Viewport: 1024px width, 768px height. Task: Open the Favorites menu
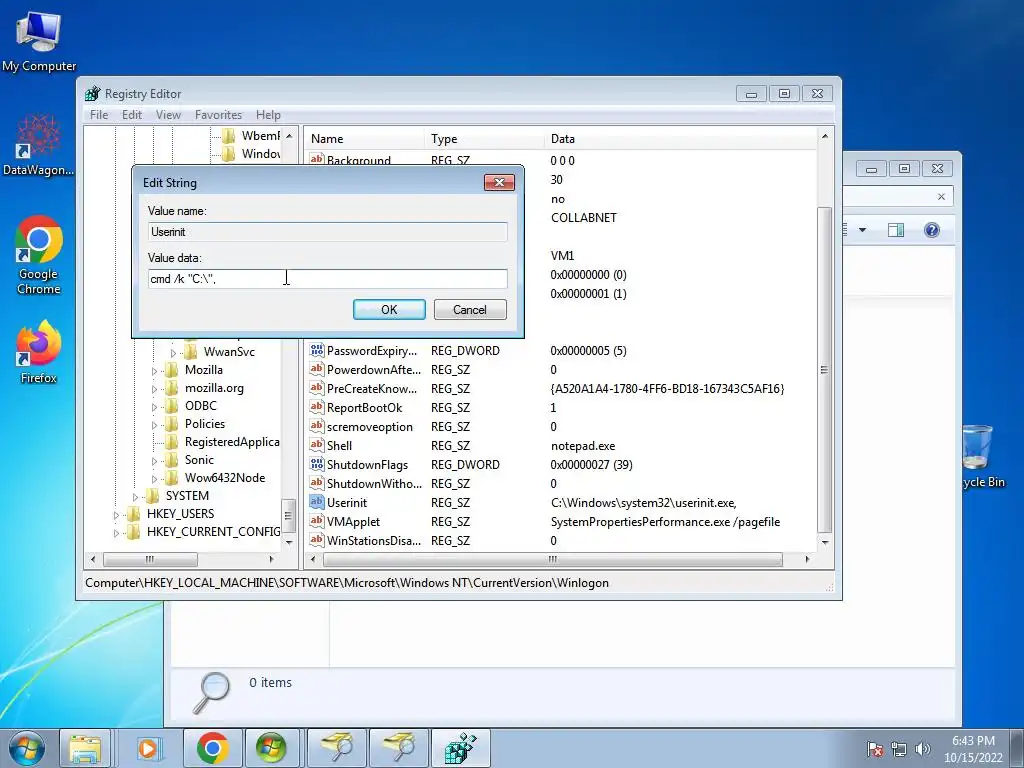218,115
